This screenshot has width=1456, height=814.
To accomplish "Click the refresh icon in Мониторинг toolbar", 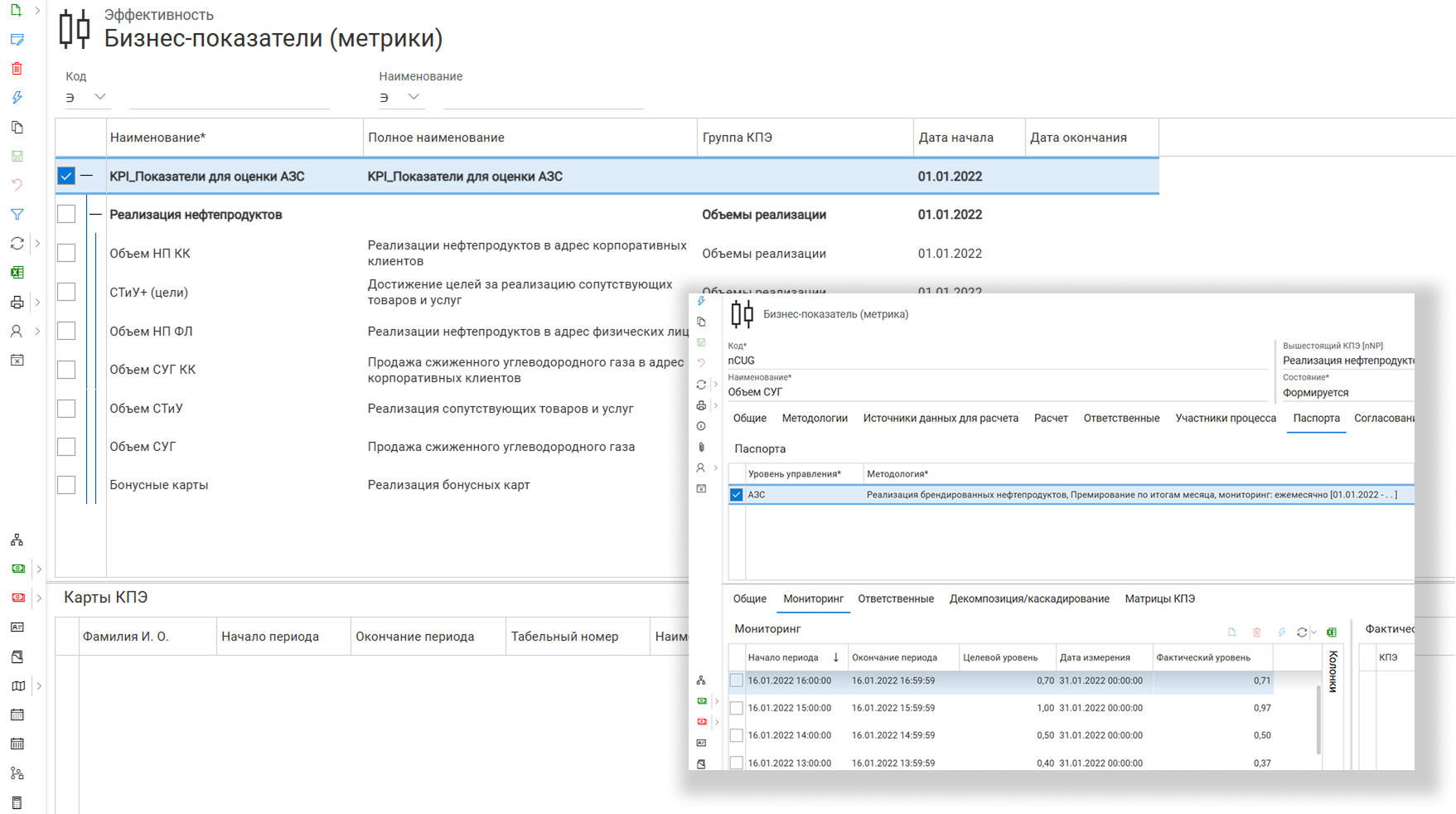I will click(x=1302, y=632).
